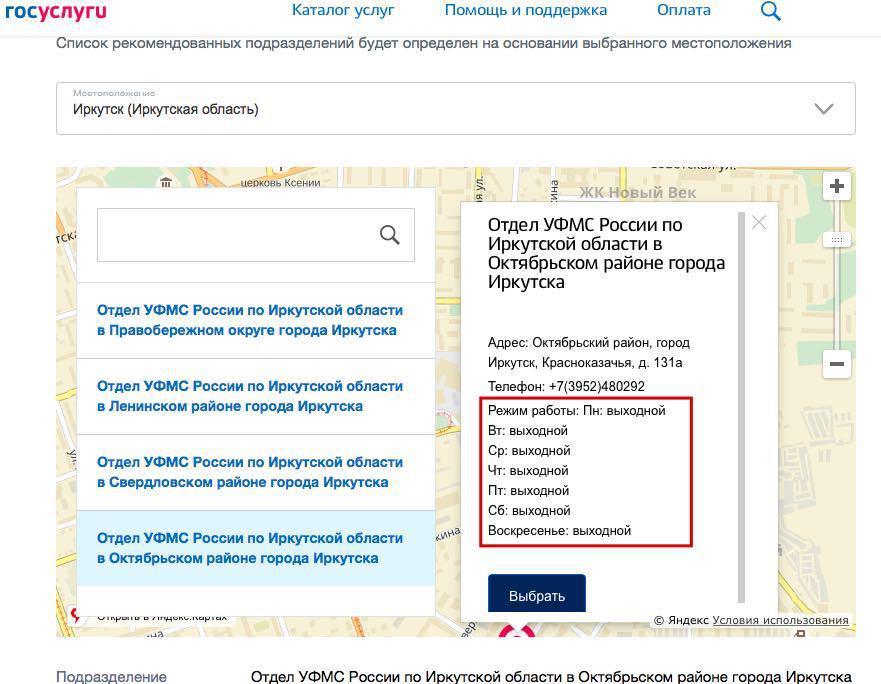Open the Условия использования link
The image size is (881, 684).
tap(780, 620)
